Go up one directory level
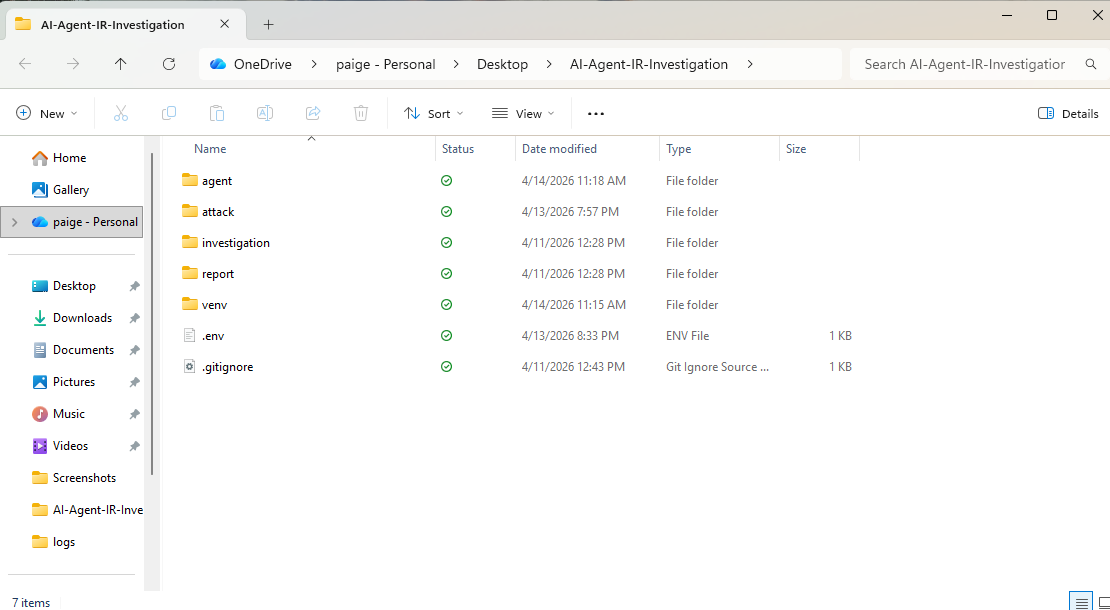This screenshot has width=1110, height=610. [121, 64]
